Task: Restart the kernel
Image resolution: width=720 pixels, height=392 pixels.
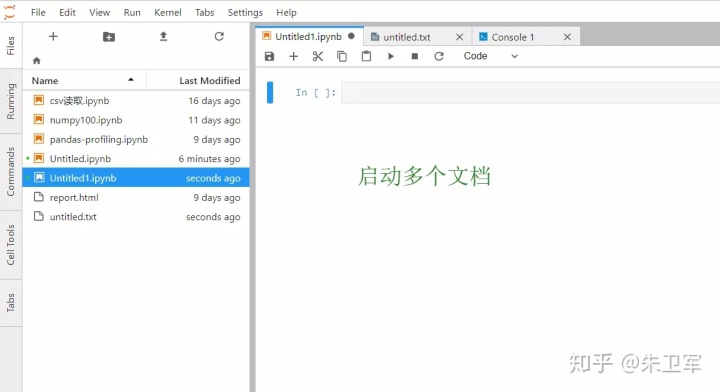Action: [x=439, y=56]
